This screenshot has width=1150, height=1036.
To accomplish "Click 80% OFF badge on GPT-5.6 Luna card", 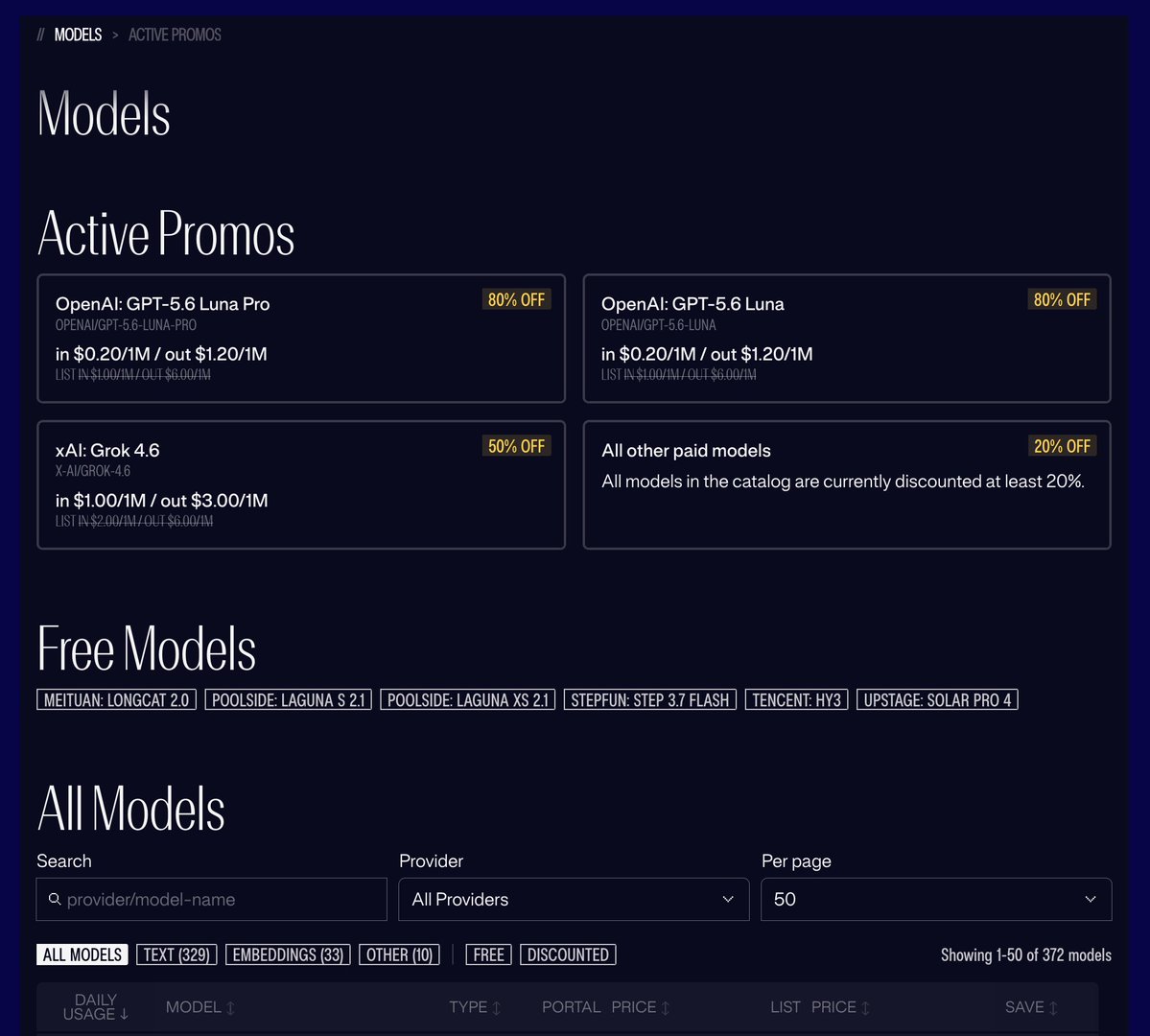I will tap(1062, 299).
